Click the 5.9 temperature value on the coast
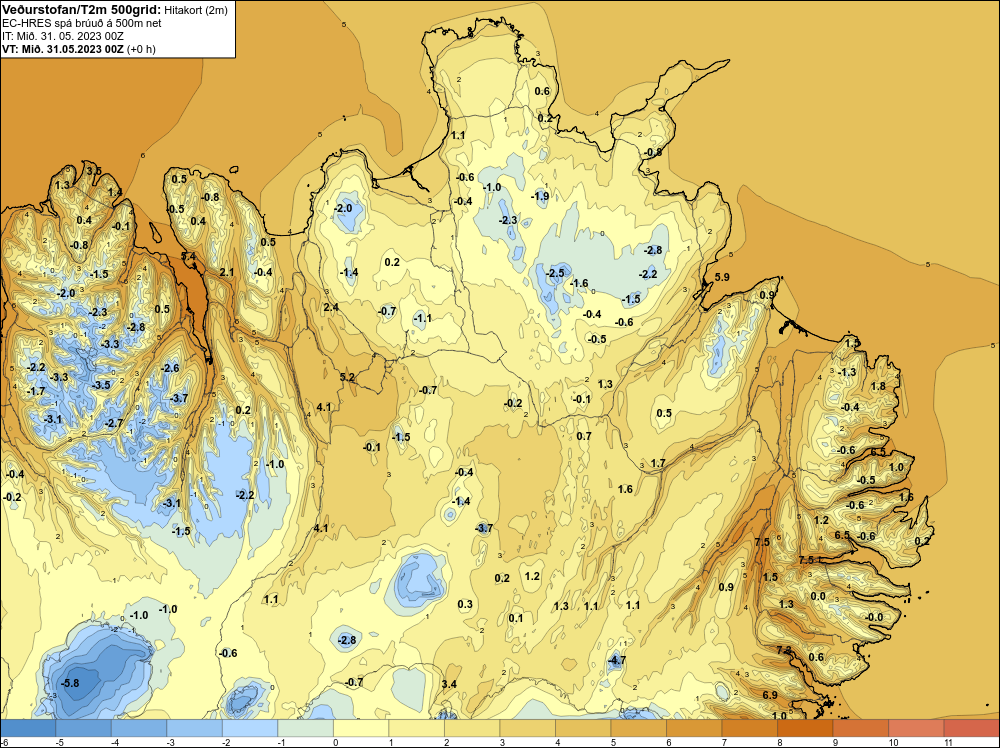The height and width of the screenshot is (748, 1000). click(722, 277)
